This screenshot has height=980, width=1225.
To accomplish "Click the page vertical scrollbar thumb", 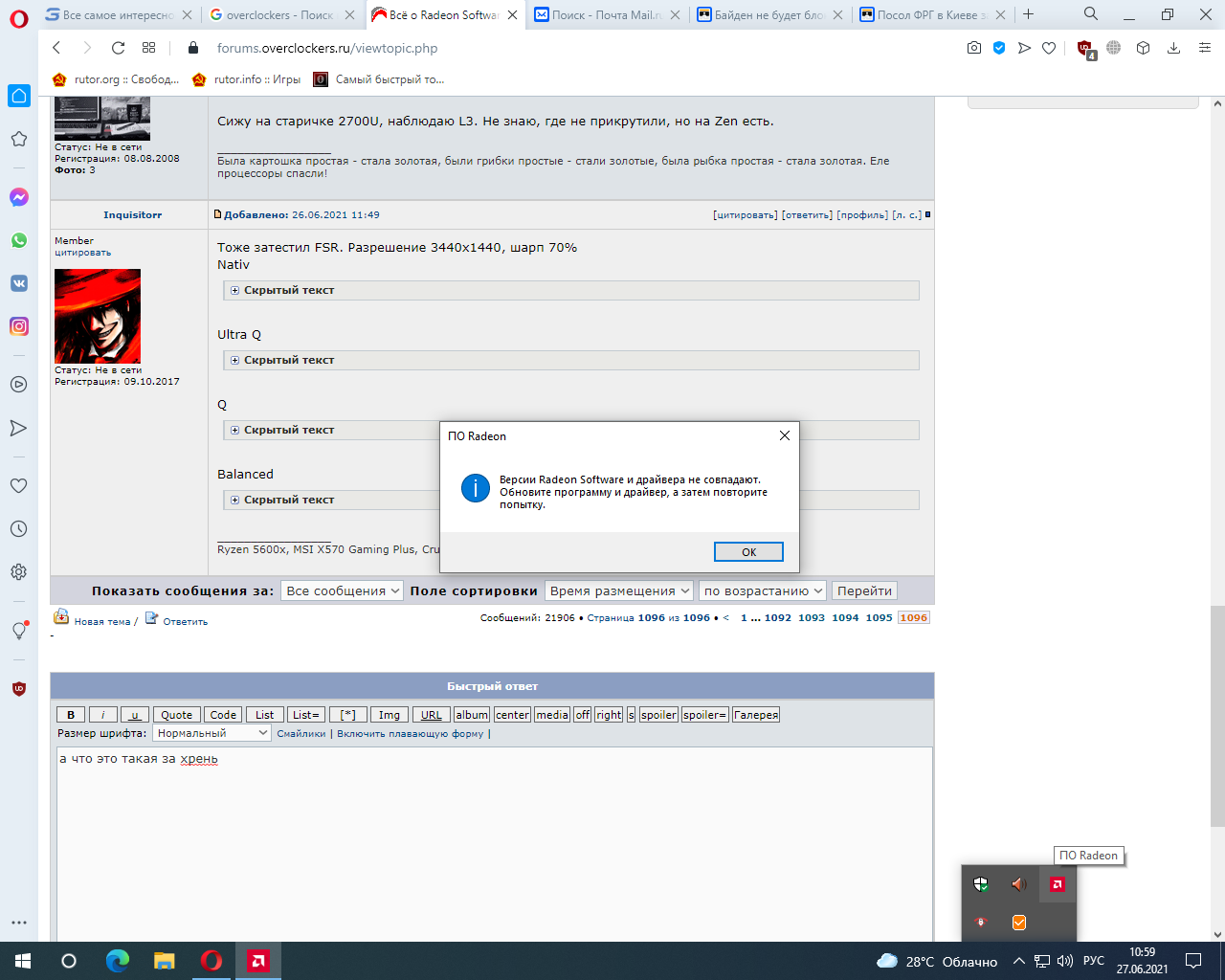I will point(1217,716).
